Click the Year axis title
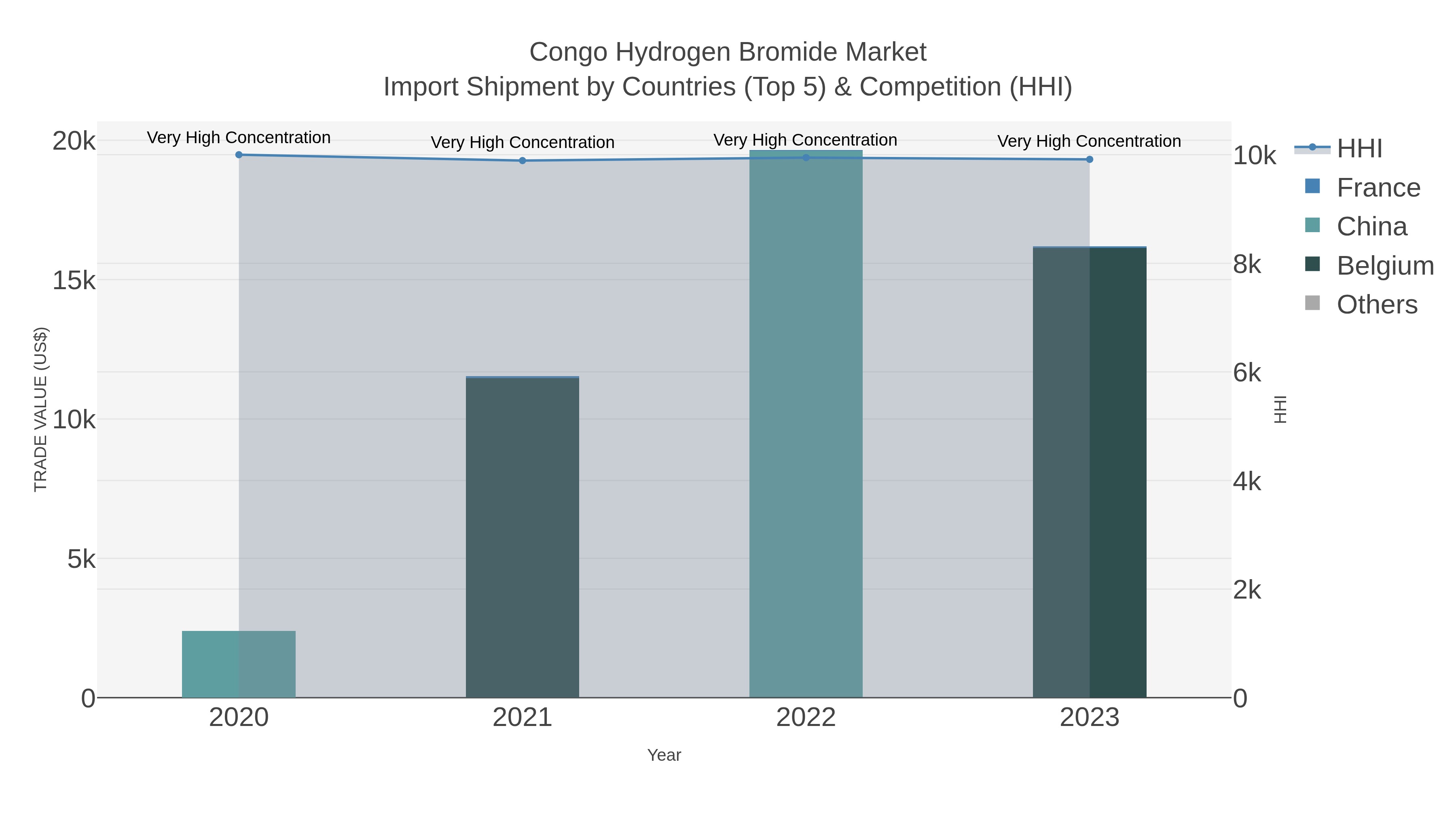 (x=664, y=755)
